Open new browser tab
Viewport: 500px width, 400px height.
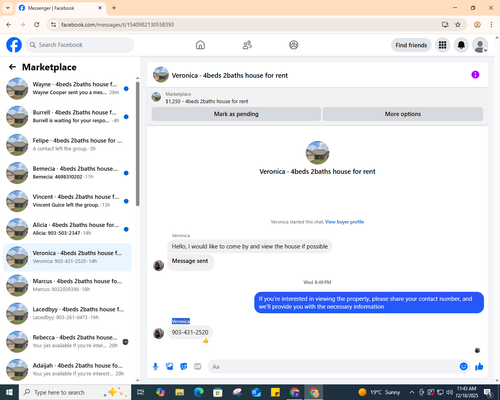click(x=114, y=8)
